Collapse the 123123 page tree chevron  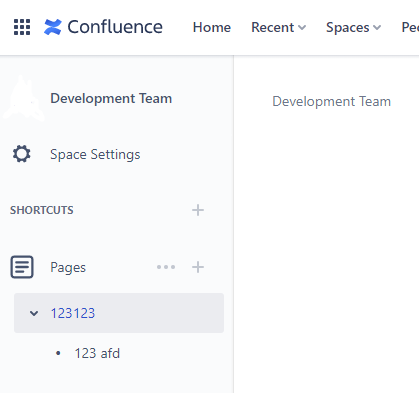pyautogui.click(x=34, y=313)
